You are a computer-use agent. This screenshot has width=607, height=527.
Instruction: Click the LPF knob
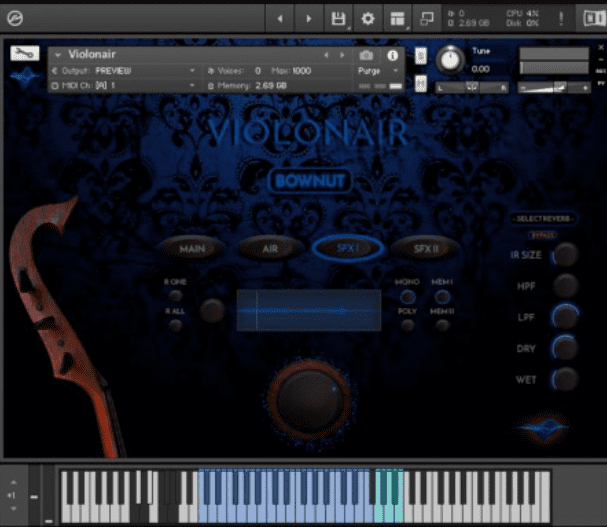(565, 317)
